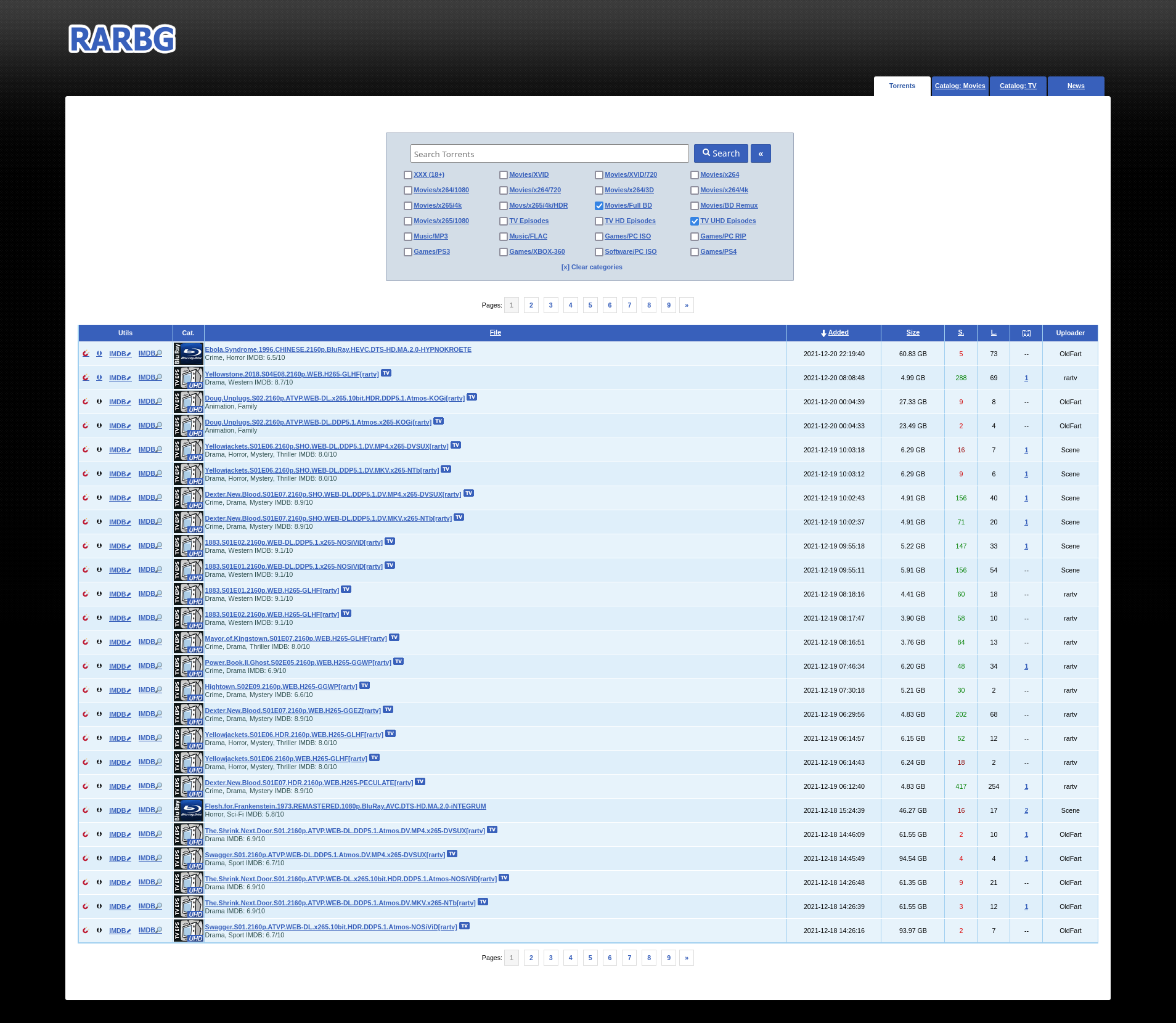Sort the list by Size column
The width and height of the screenshot is (1176, 1023).
pos(913,333)
